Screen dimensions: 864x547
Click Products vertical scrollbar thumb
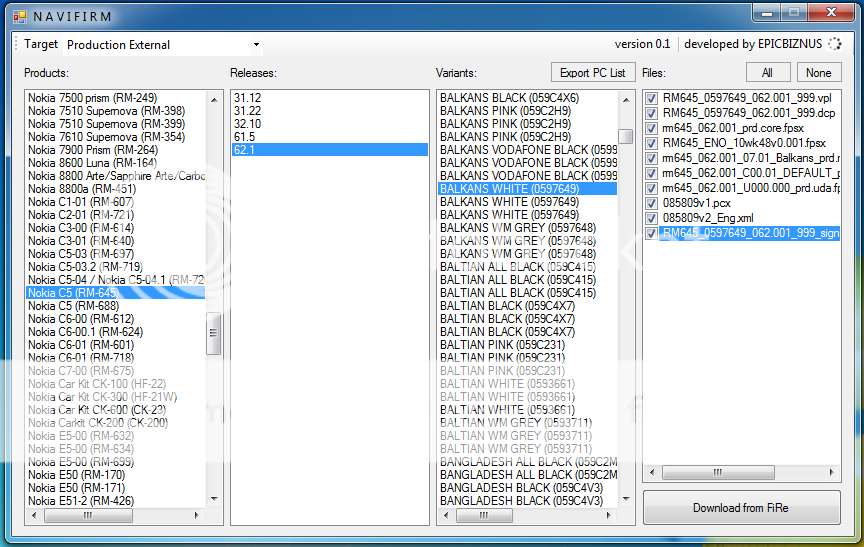tap(213, 333)
